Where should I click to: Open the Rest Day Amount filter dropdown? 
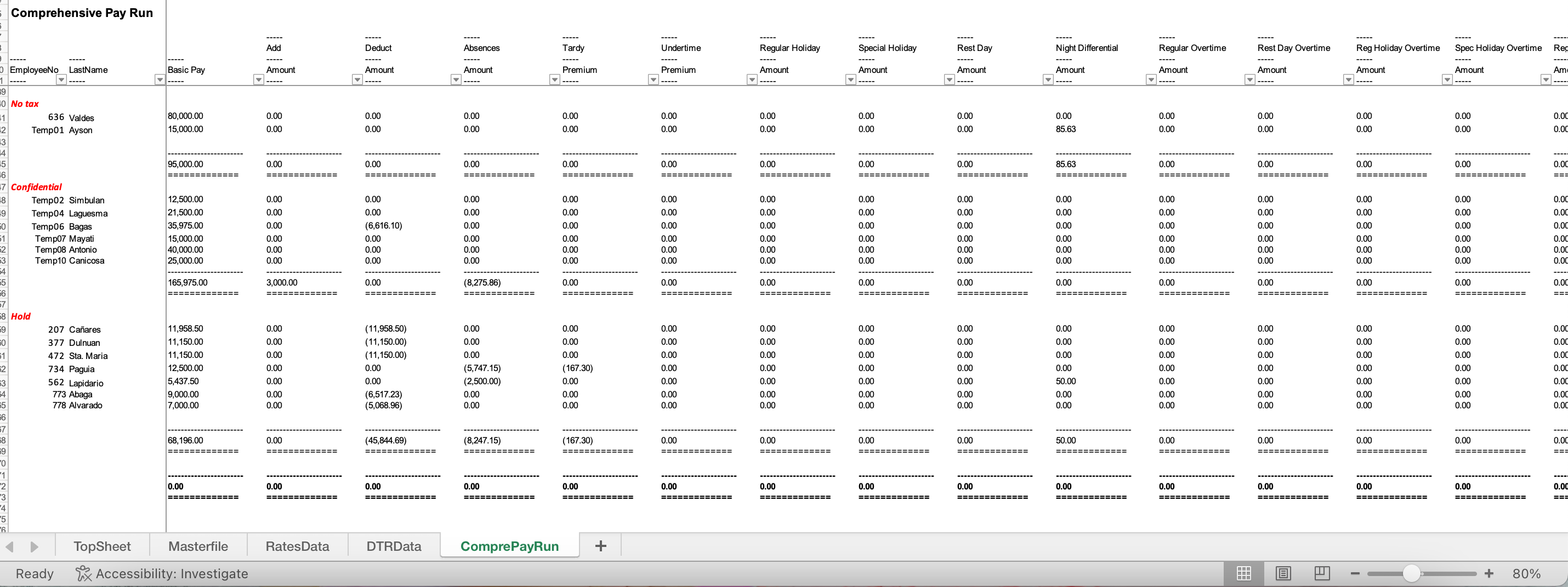(x=1048, y=79)
